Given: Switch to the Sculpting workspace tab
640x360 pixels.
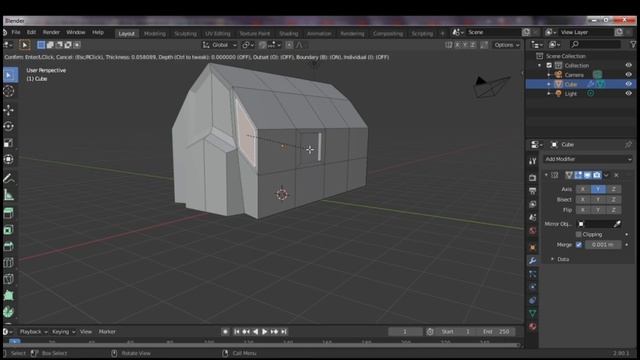Looking at the screenshot, I should tap(185, 33).
